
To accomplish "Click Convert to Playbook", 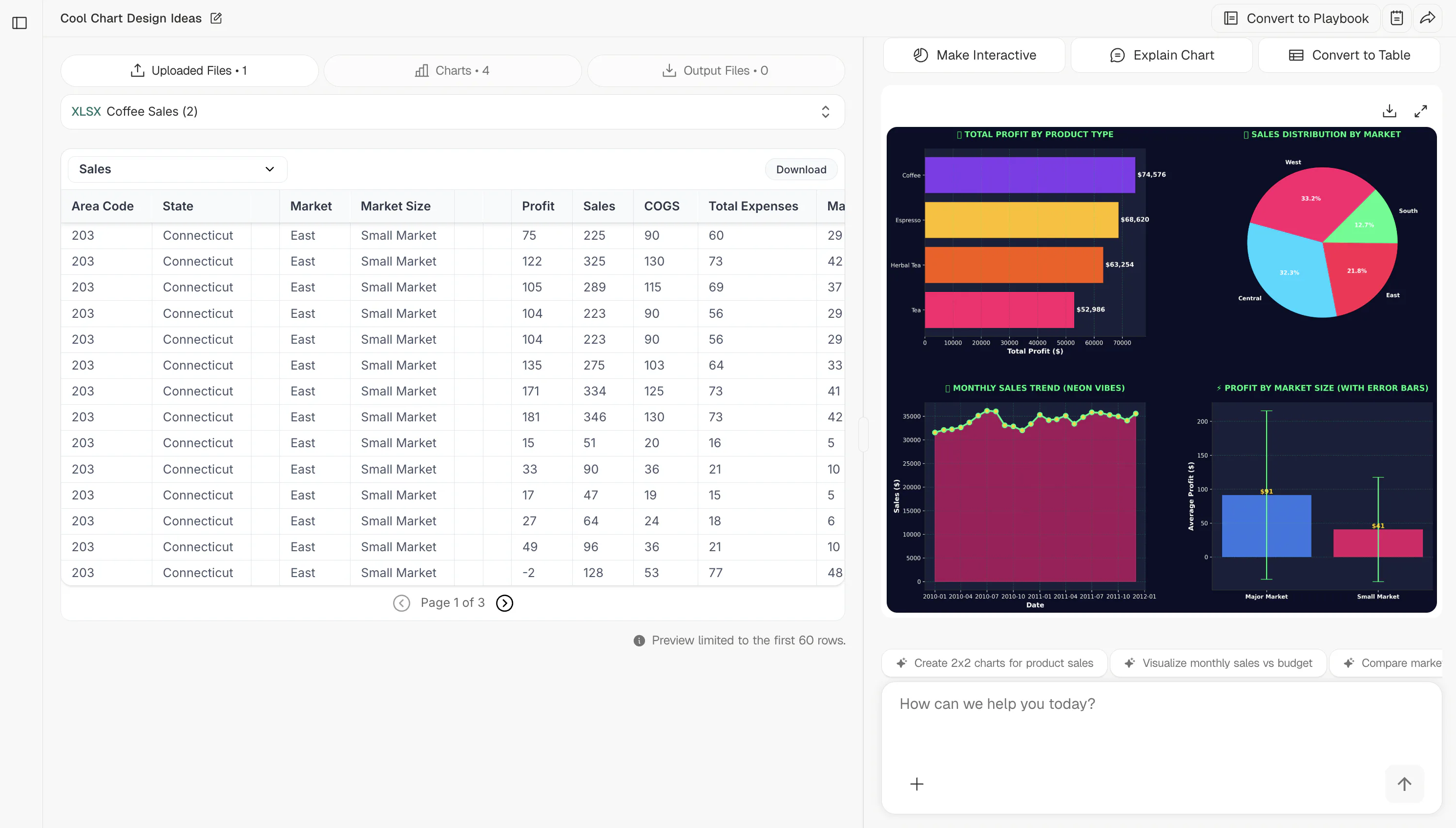I will (1297, 18).
